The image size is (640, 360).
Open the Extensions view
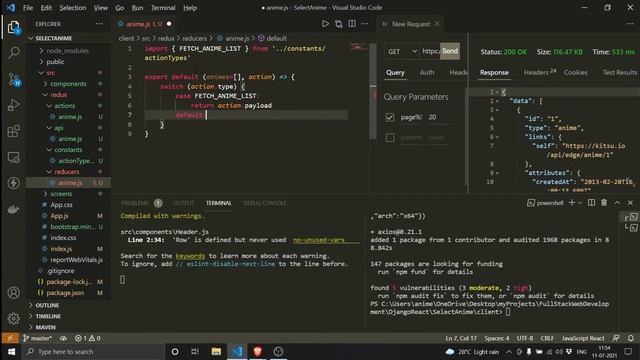(13, 131)
